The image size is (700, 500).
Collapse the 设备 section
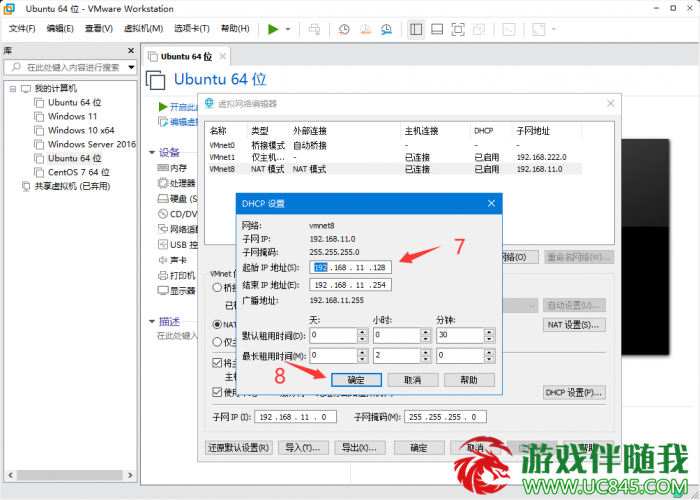(x=152, y=153)
